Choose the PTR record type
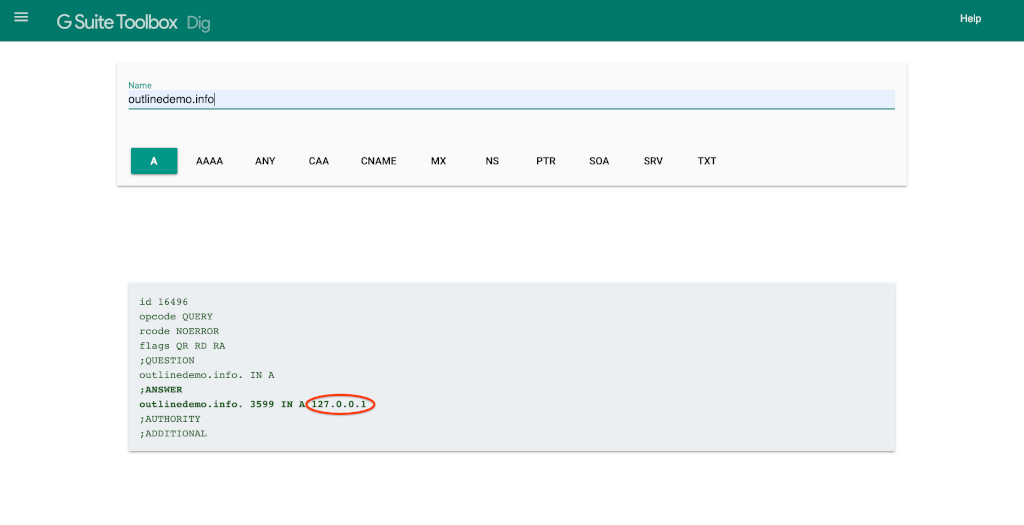Screen dimensions: 1024x525 point(545,161)
